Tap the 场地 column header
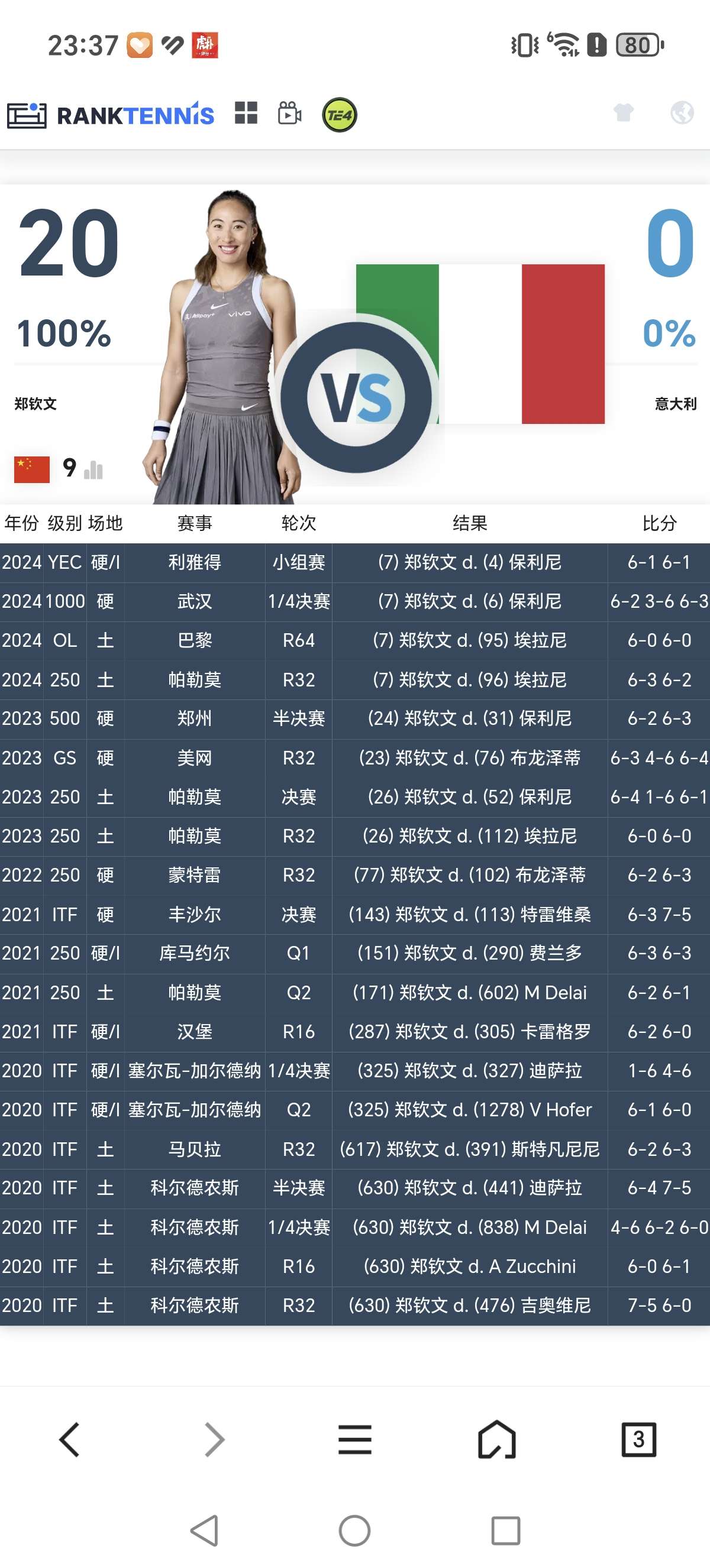This screenshot has width=710, height=1568. pyautogui.click(x=105, y=523)
